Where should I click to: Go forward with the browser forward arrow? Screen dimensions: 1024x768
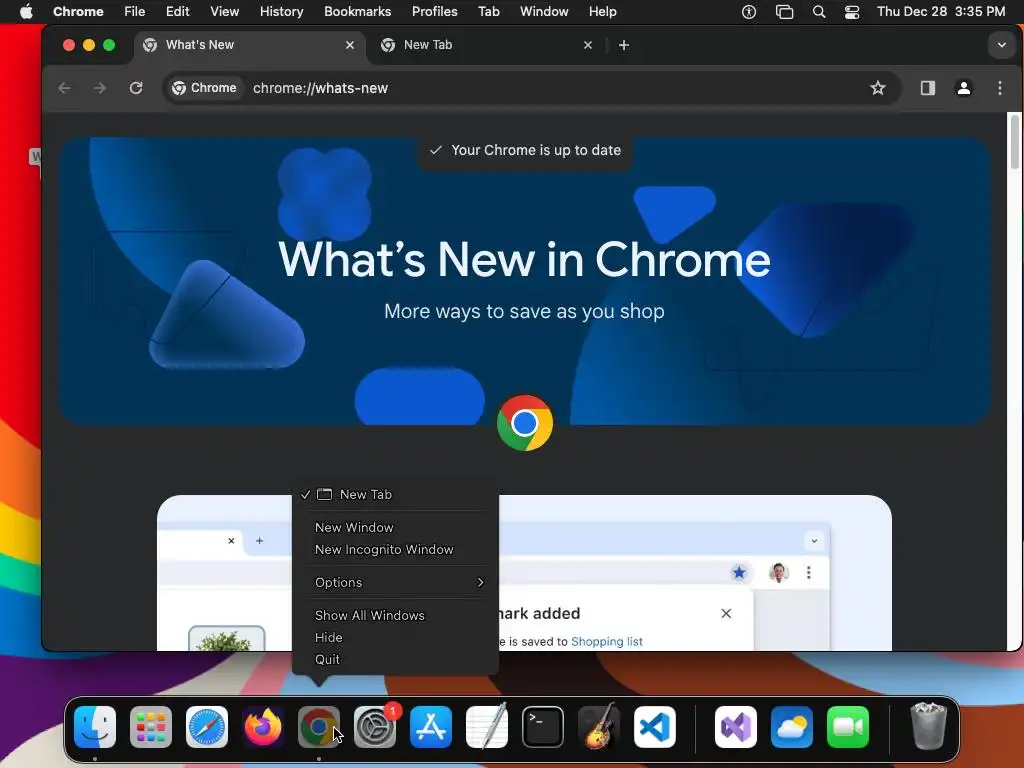pyautogui.click(x=100, y=88)
